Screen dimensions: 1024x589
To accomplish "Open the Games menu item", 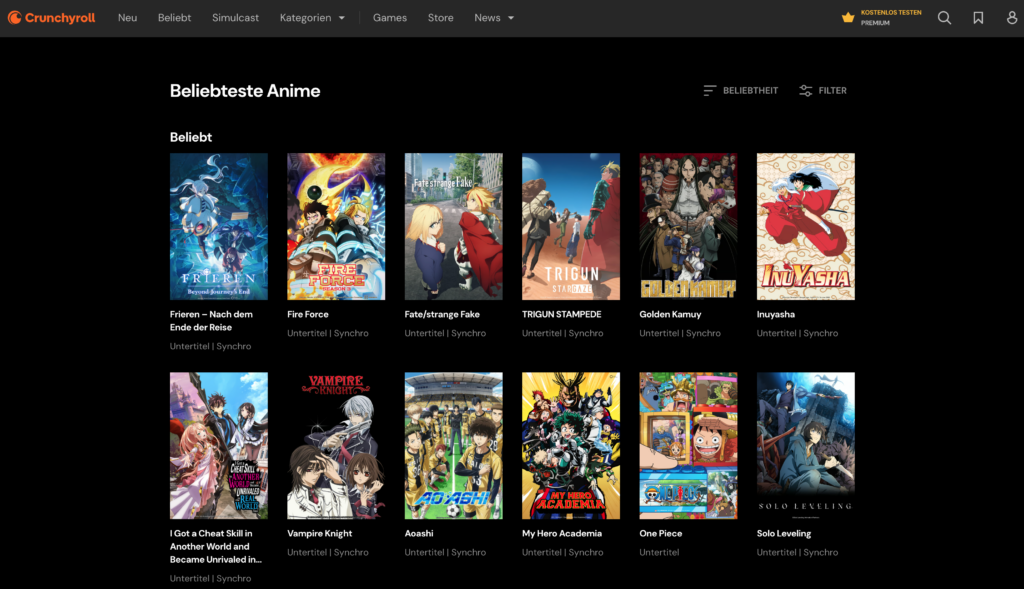I will (x=390, y=18).
